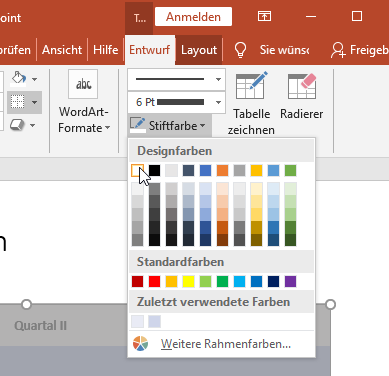
Task: Click the WordArt abc quick styles icon
Action: click(x=83, y=84)
